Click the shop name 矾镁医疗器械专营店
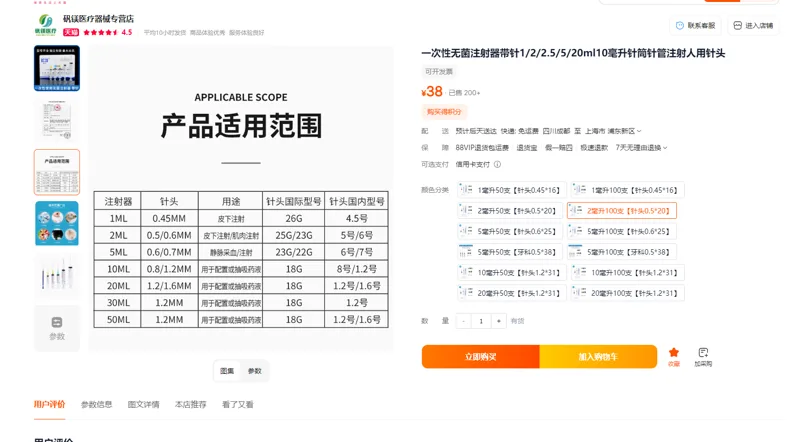Screen dimensions: 800x442 98,19
